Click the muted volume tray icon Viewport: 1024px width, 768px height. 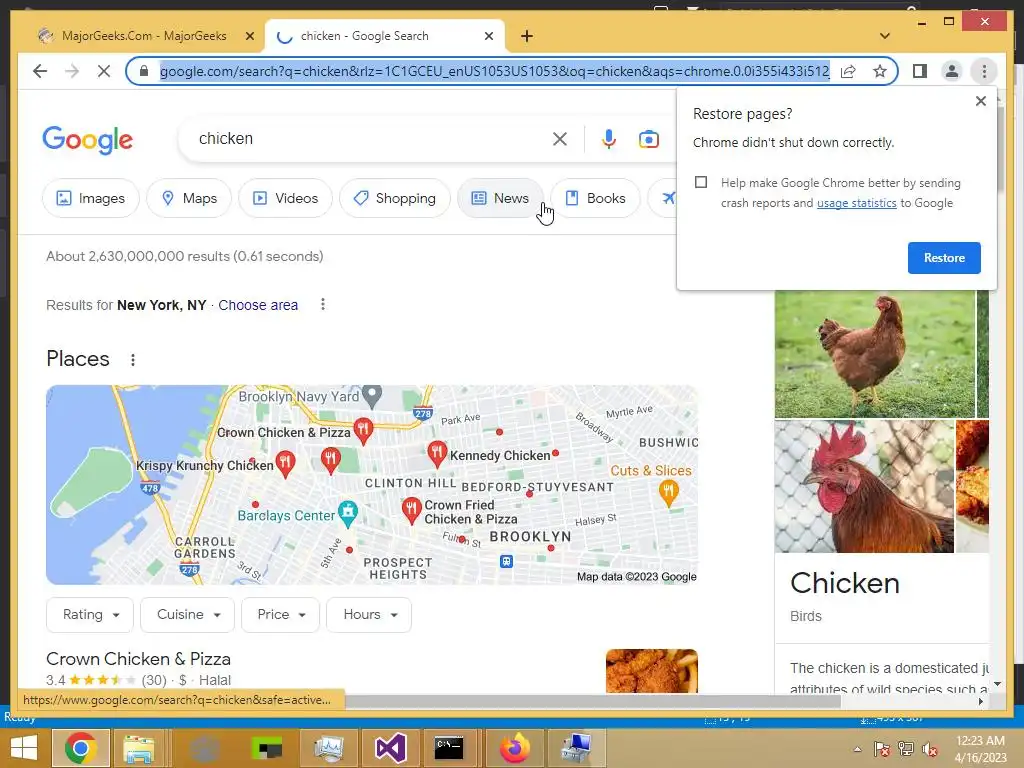click(x=929, y=749)
